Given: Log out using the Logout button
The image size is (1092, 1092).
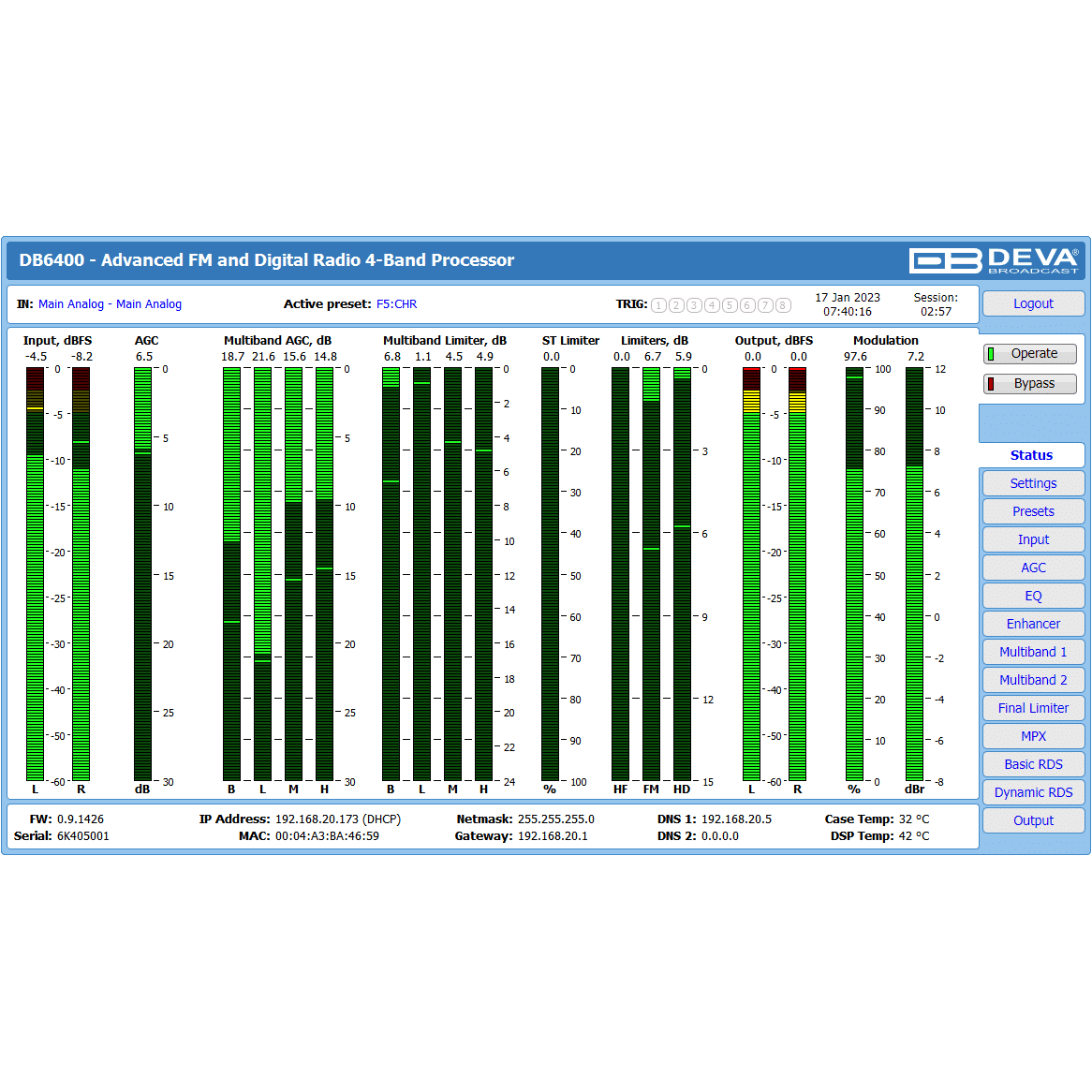Looking at the screenshot, I should [1033, 303].
